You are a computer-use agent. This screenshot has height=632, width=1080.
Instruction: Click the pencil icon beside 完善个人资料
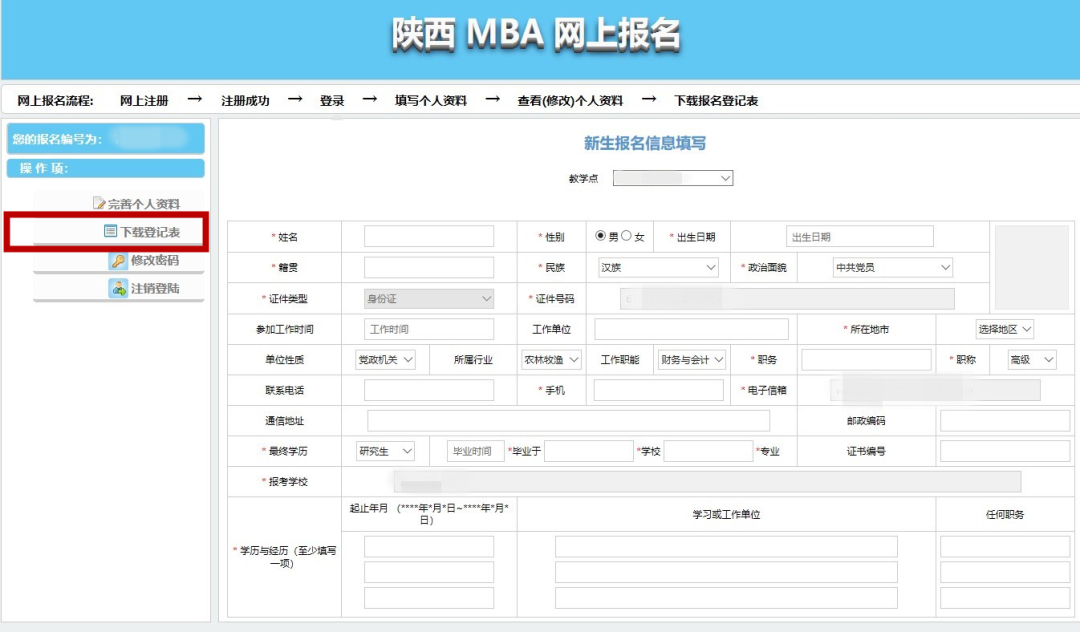coord(99,203)
